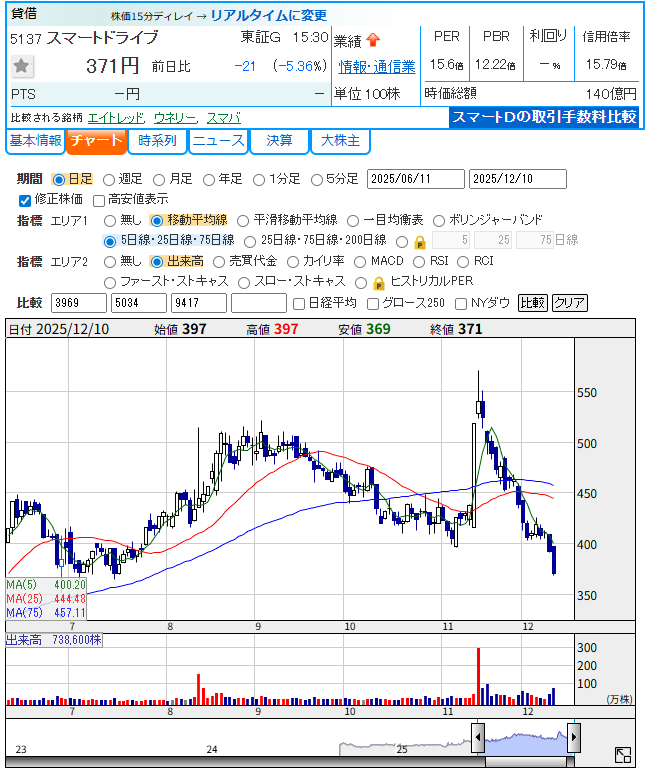The height and width of the screenshot is (770, 649).
Task: Enable the 高安値表示 checkbox
Action: point(98,199)
